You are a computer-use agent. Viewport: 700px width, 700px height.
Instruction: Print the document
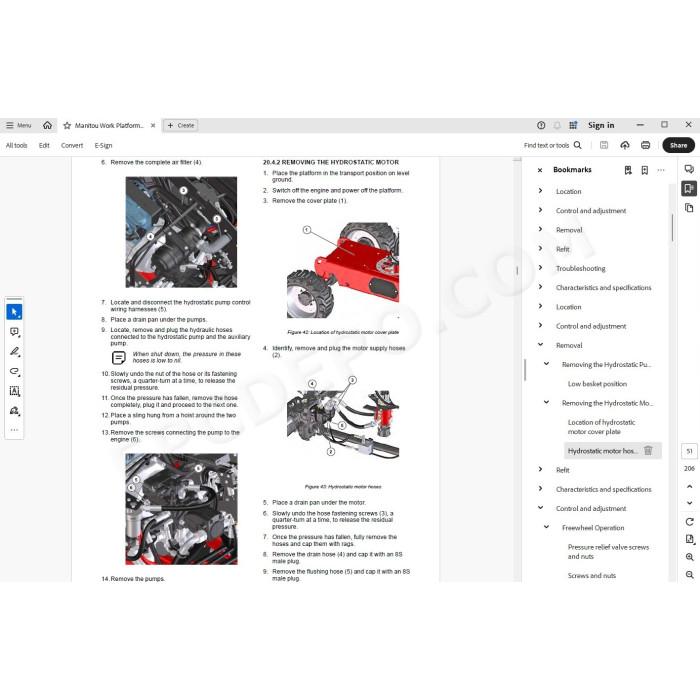(646, 145)
